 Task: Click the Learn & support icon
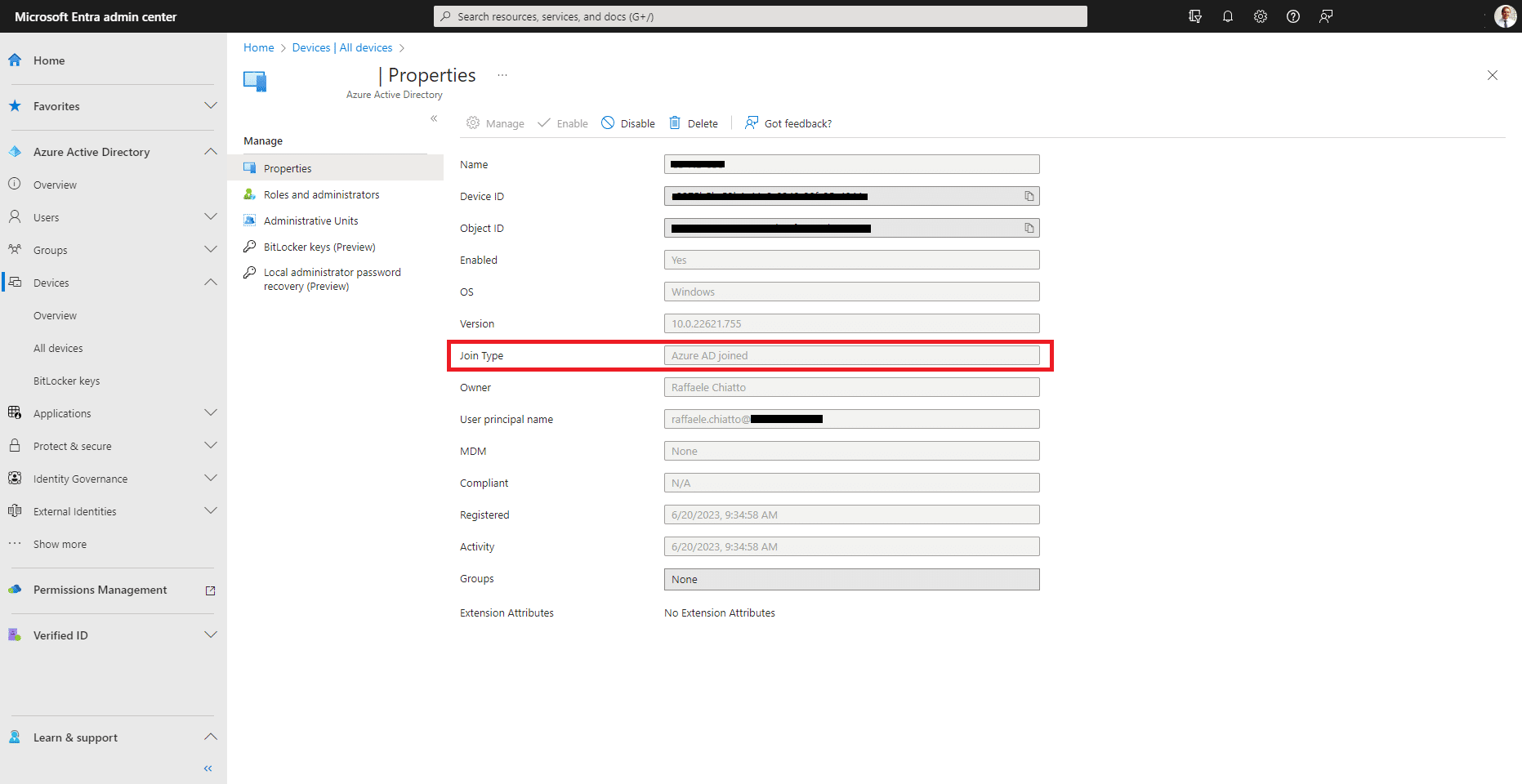coord(15,737)
